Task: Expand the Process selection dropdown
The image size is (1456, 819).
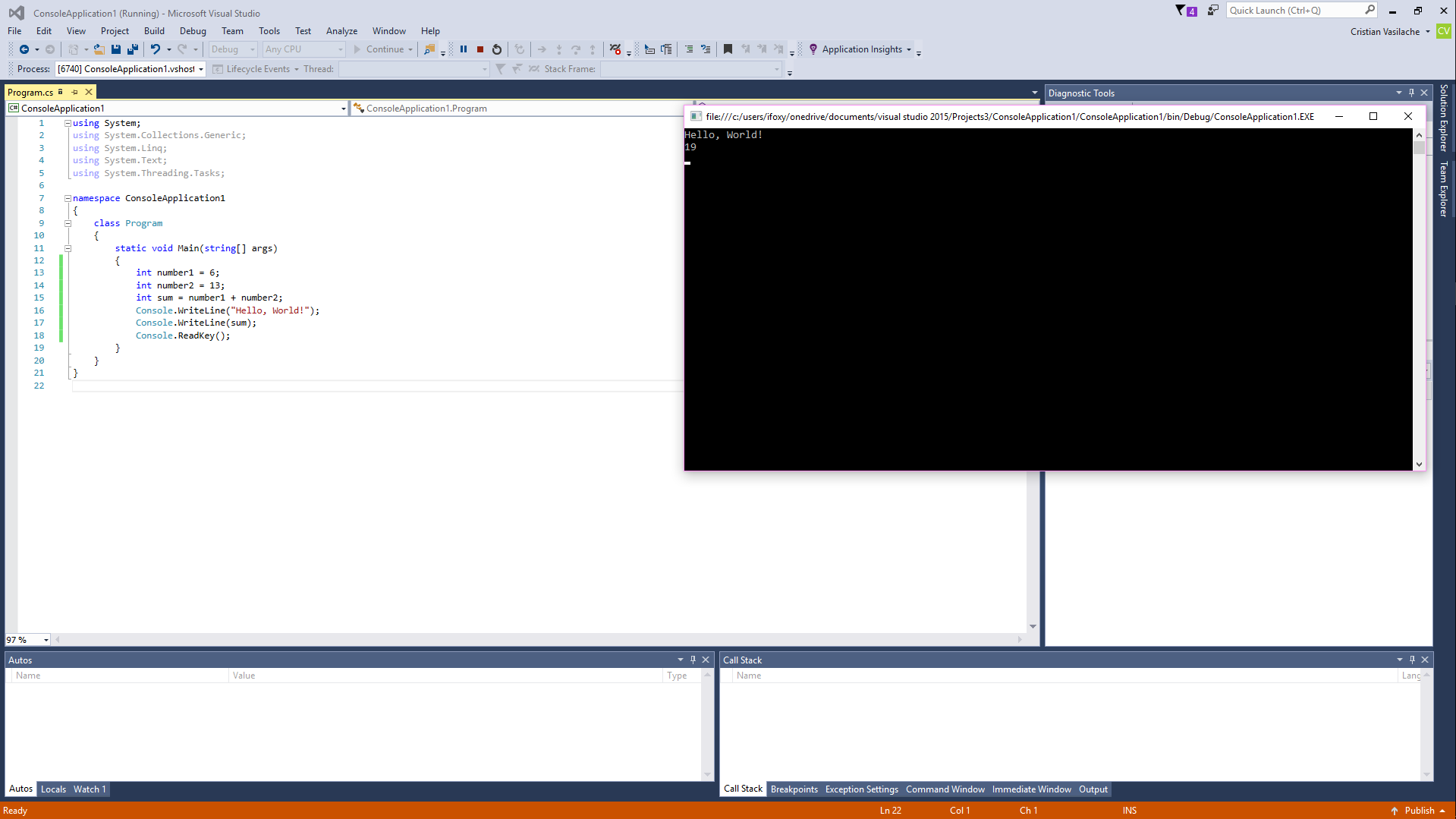Action: pyautogui.click(x=200, y=68)
